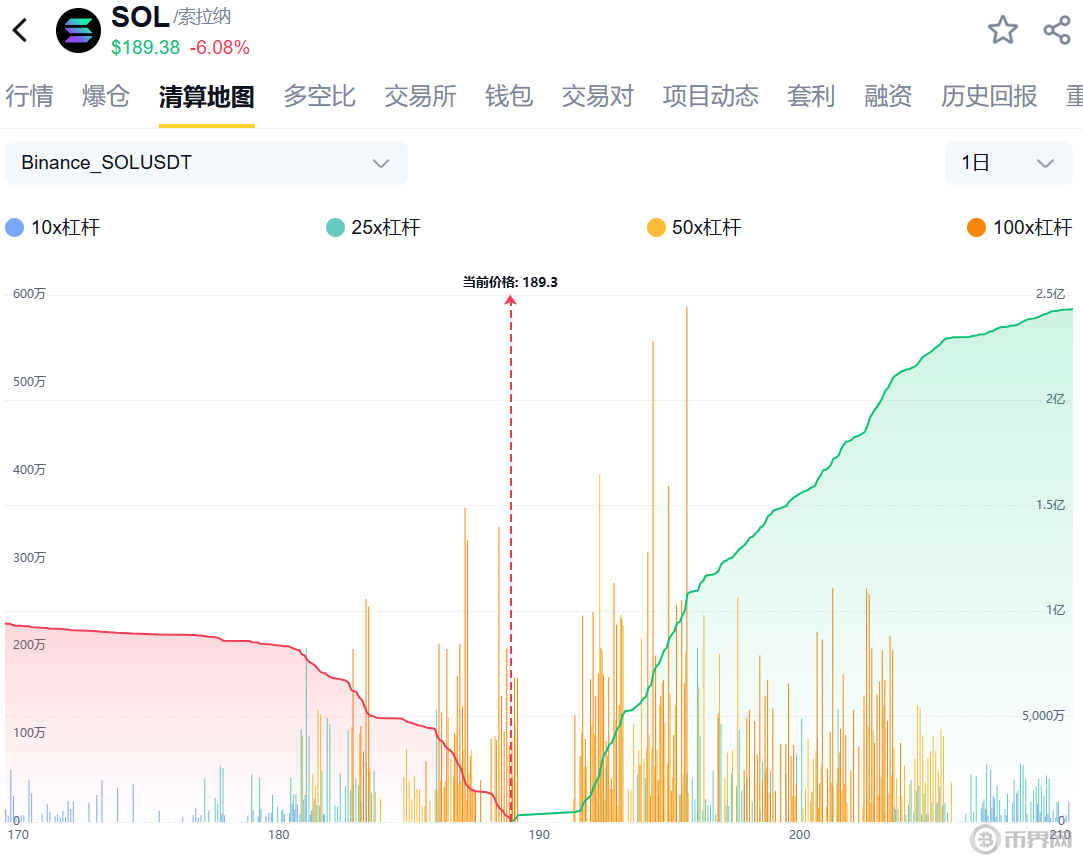Select the 交易所 tab

click(x=420, y=96)
